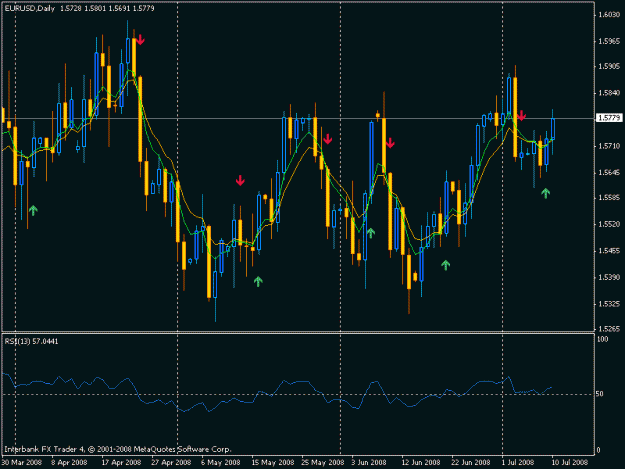Click the 1.5455 price axis label
The width and height of the screenshot is (625, 469).
(x=609, y=251)
